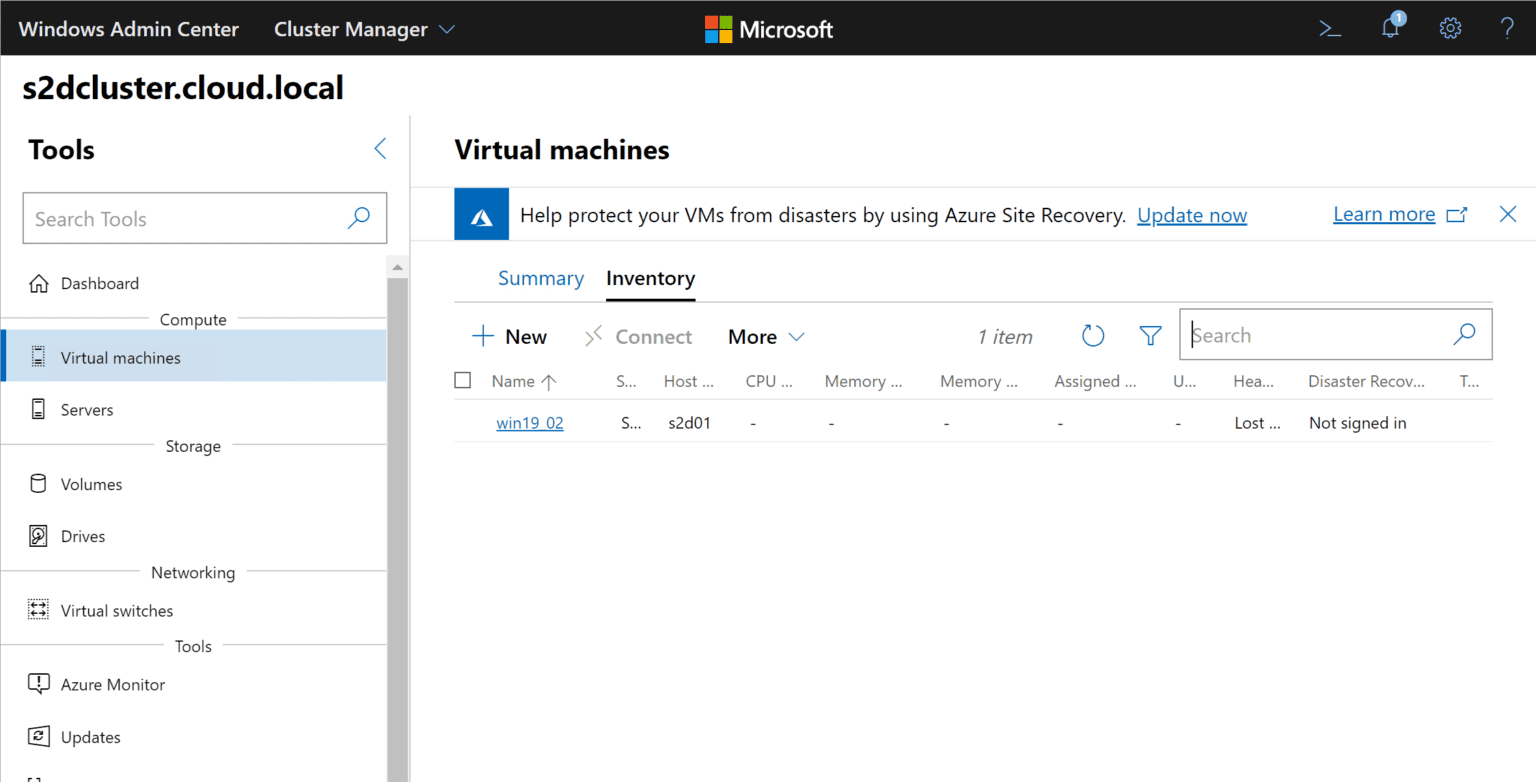
Task: Click the filter funnel icon
Action: click(1151, 336)
